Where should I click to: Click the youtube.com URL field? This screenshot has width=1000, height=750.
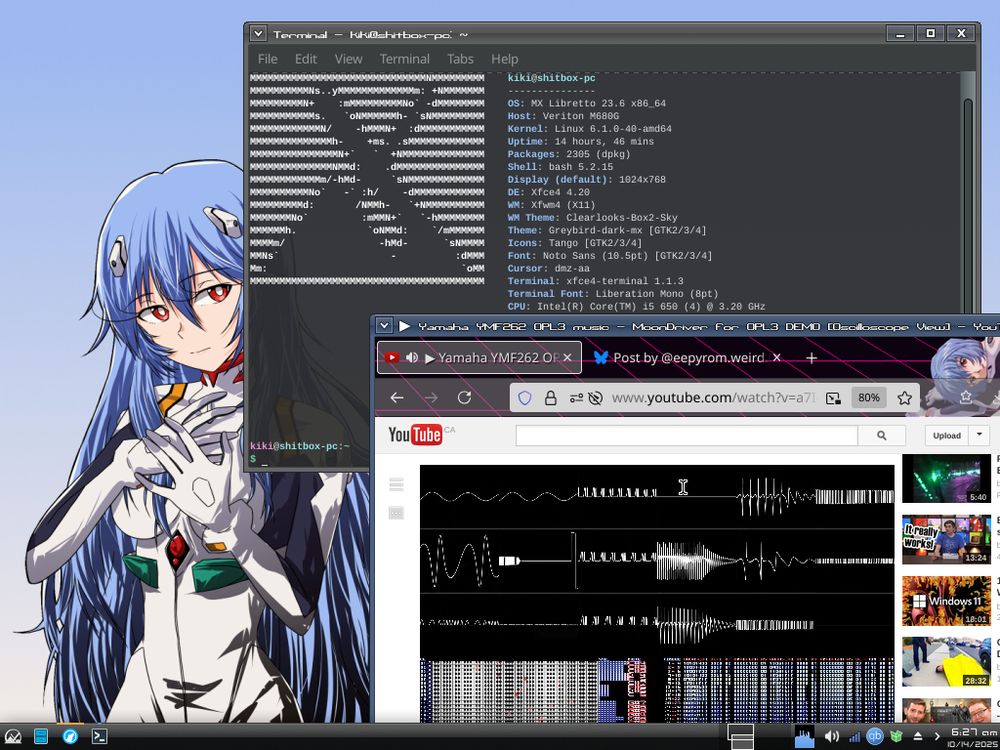pyautogui.click(x=713, y=398)
